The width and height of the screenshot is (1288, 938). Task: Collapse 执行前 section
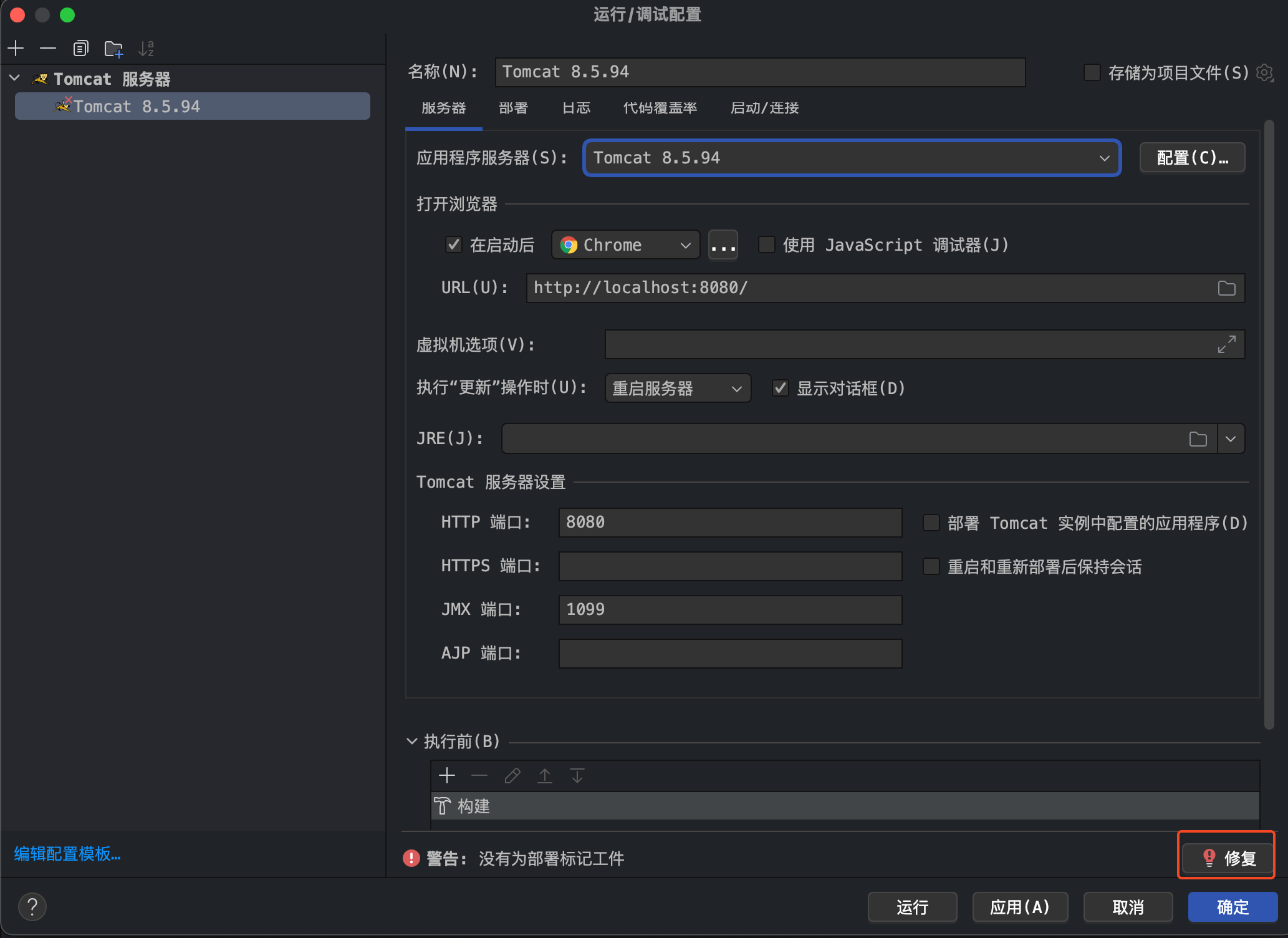pos(411,741)
